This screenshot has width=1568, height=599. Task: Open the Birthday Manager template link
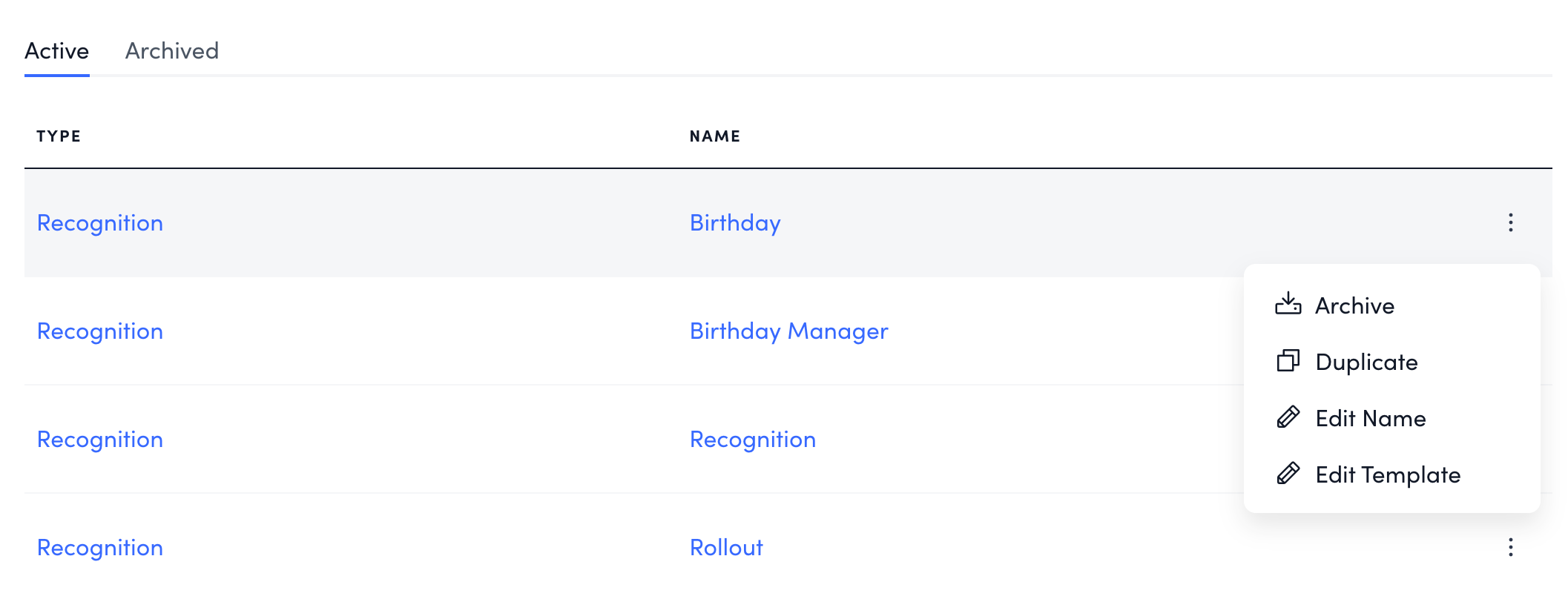point(788,331)
